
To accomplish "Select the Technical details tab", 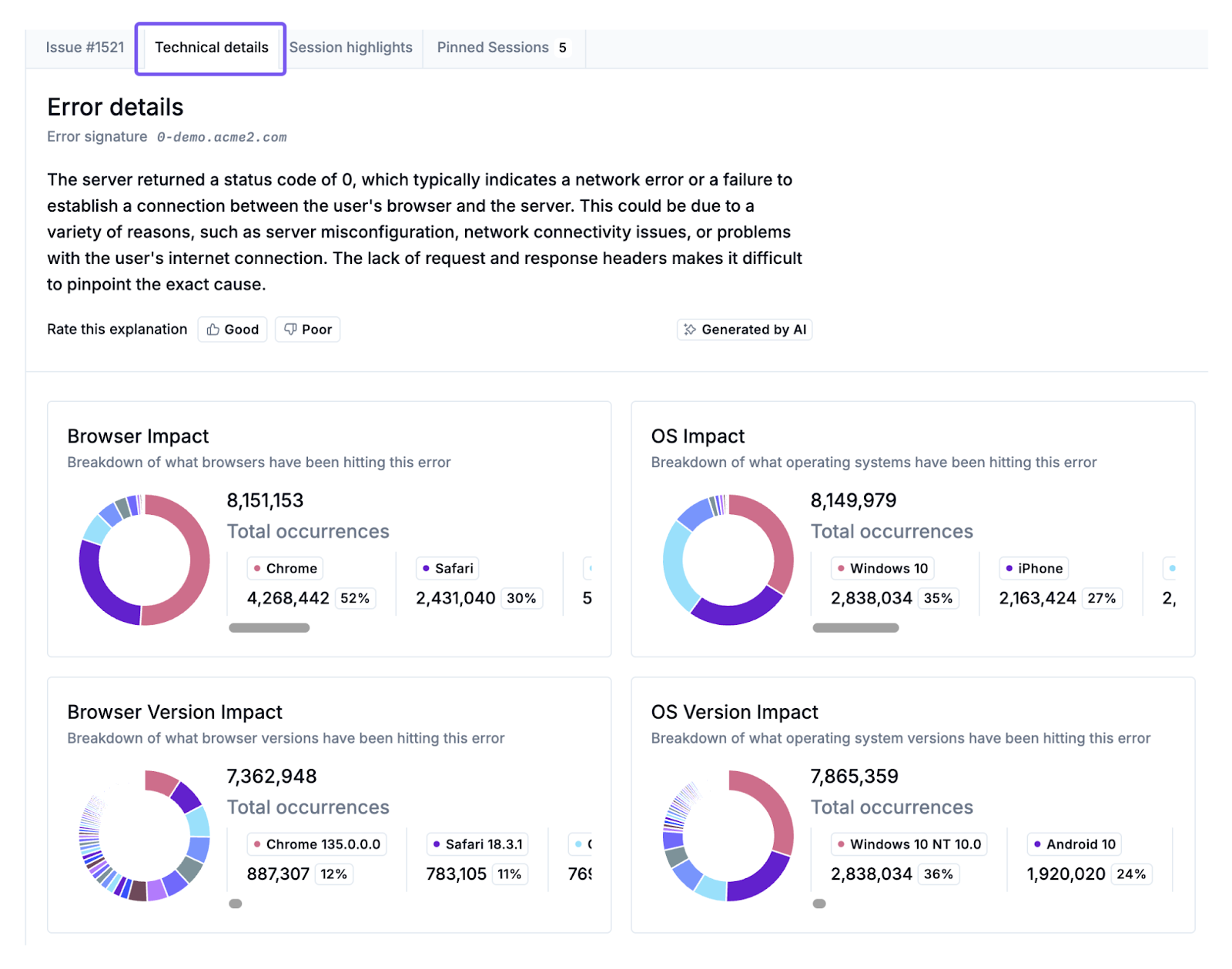I will point(211,48).
